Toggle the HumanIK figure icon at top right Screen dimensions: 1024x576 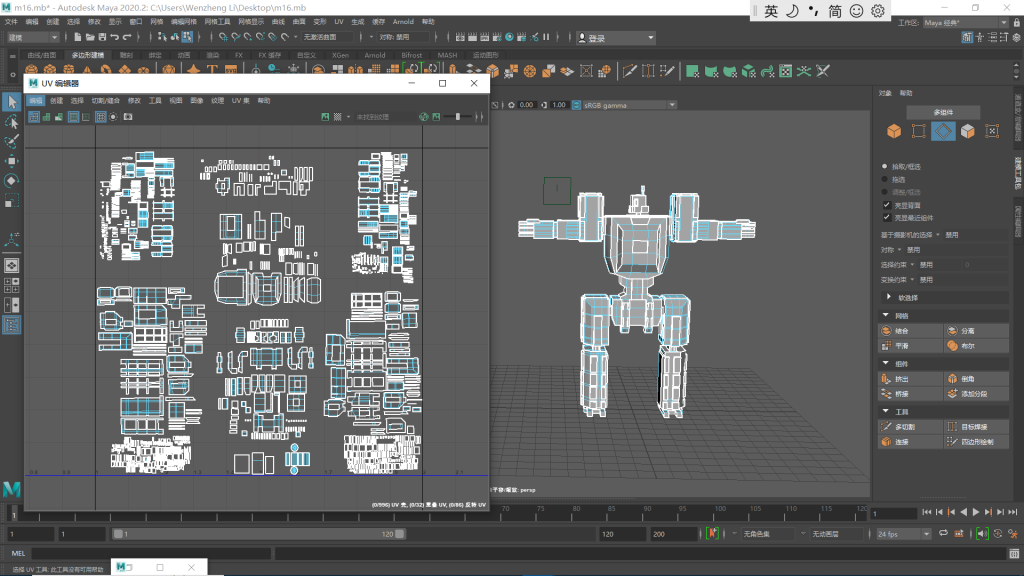[x=980, y=38]
